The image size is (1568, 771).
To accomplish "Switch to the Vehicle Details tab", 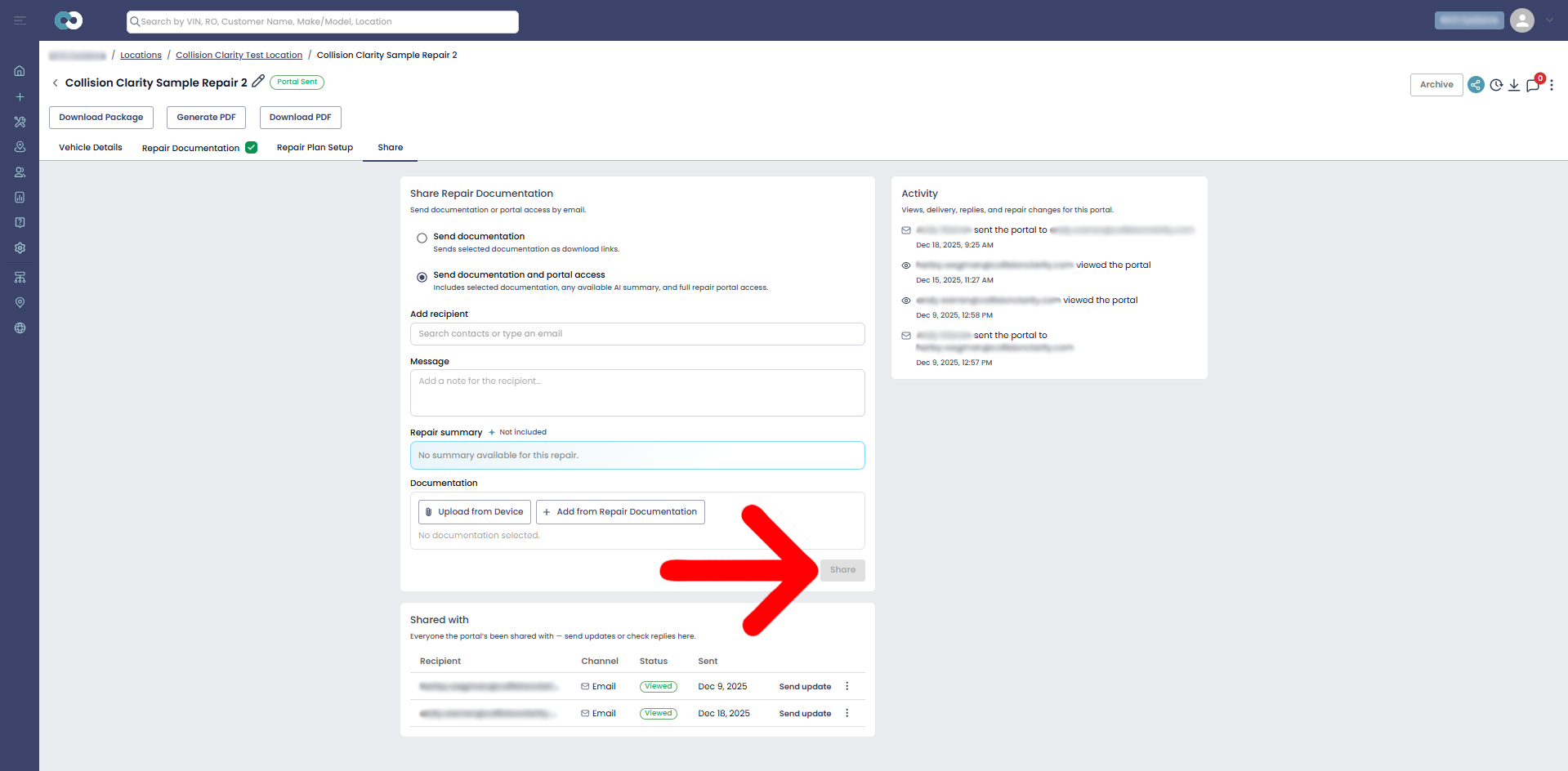I will coord(91,148).
